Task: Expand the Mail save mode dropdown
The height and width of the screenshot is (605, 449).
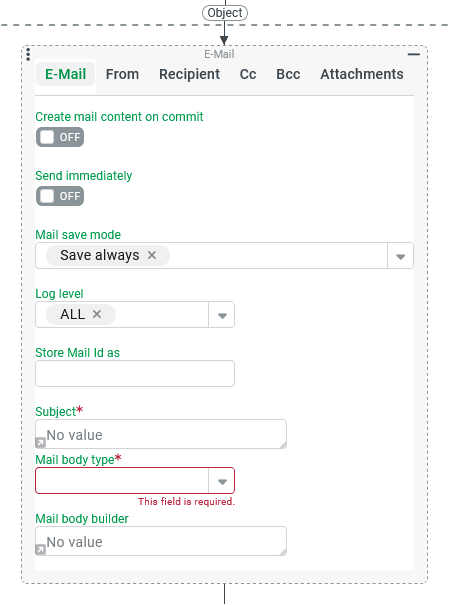Action: tap(400, 256)
